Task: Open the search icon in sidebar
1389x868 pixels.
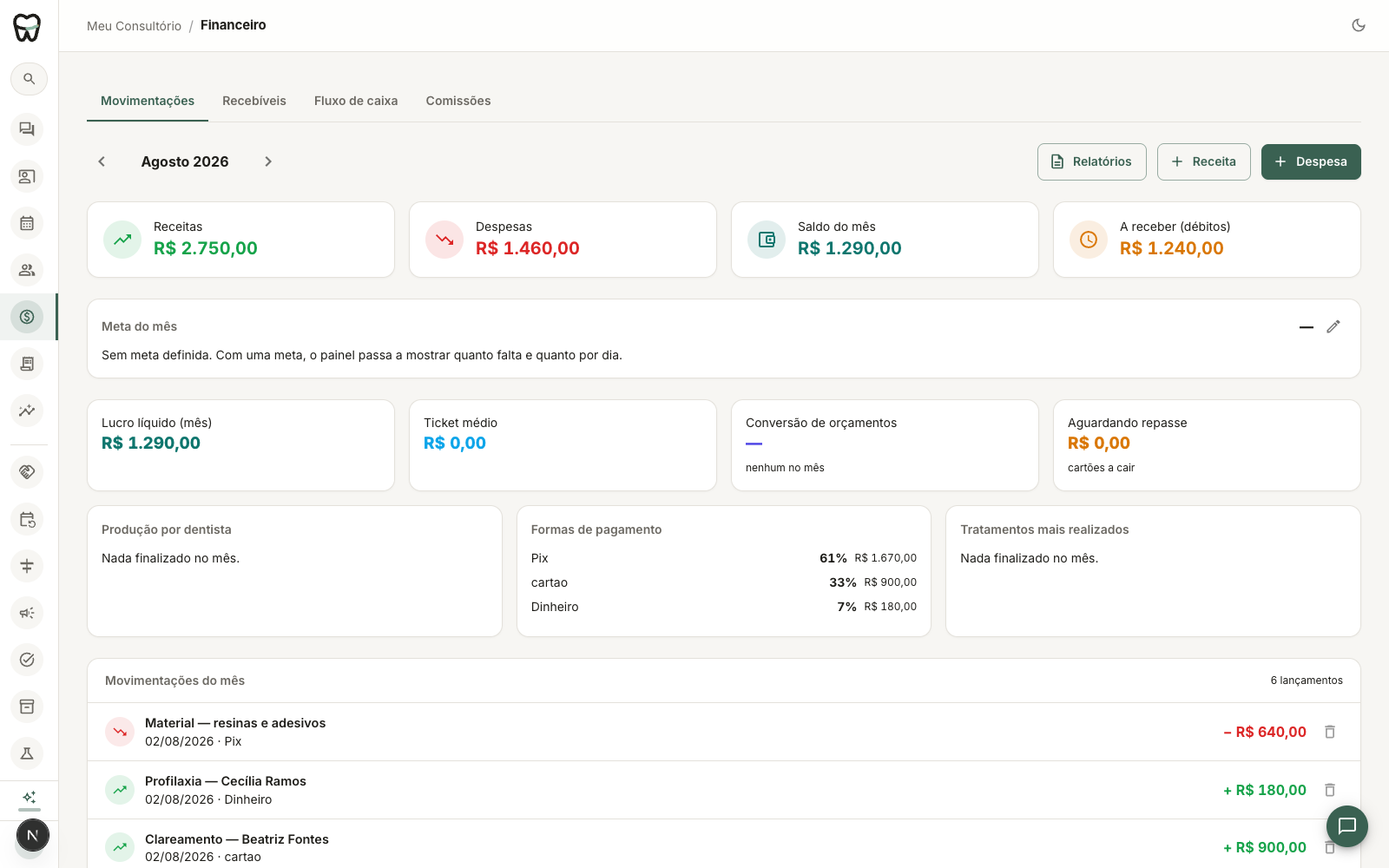Action: point(29,79)
